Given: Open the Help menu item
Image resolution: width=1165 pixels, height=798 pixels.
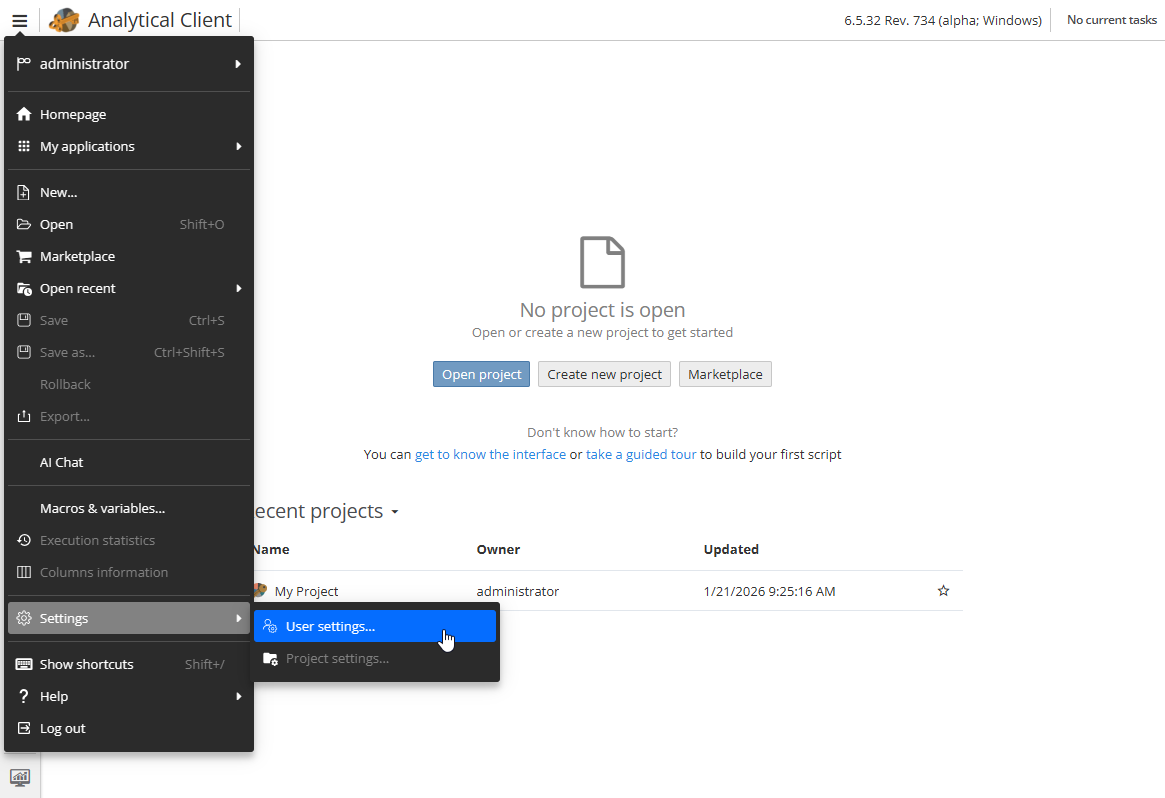Looking at the screenshot, I should pos(52,696).
